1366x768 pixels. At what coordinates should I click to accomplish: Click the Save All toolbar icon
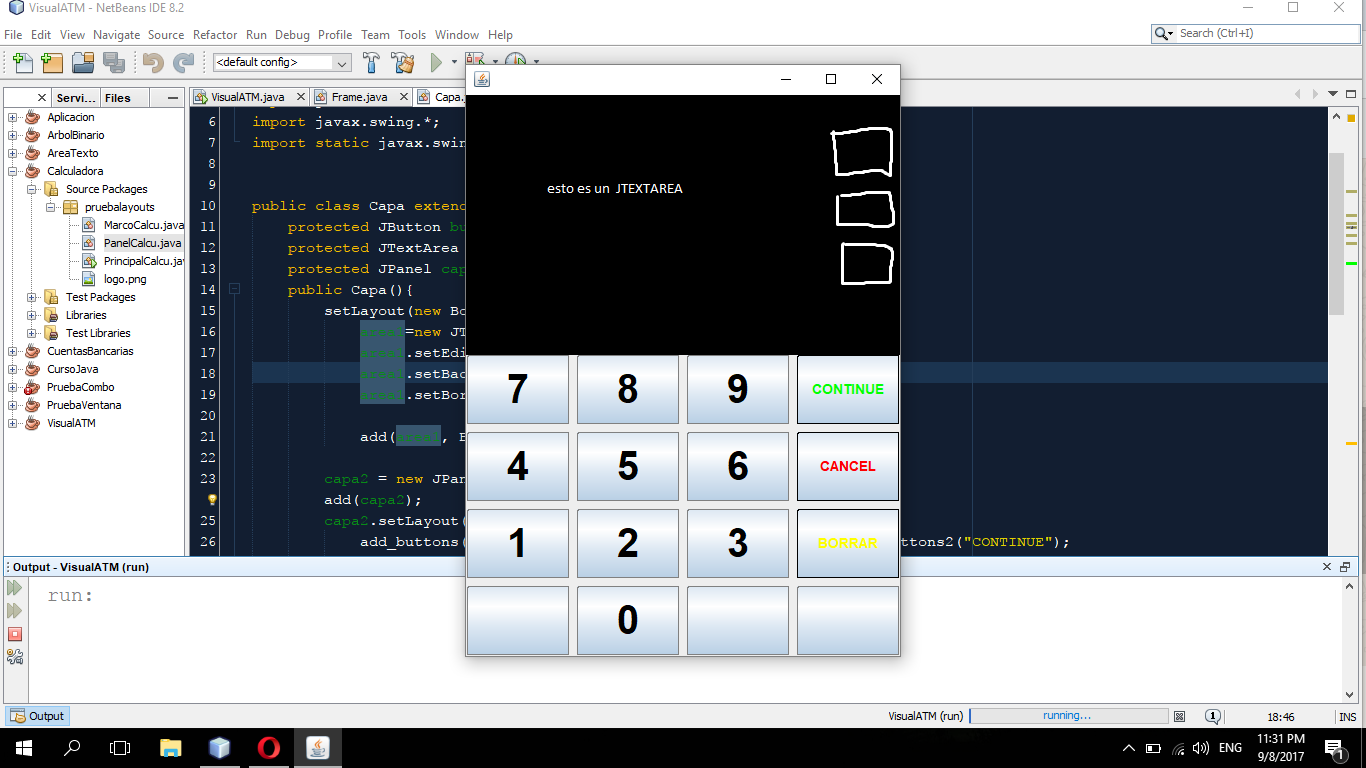113,62
